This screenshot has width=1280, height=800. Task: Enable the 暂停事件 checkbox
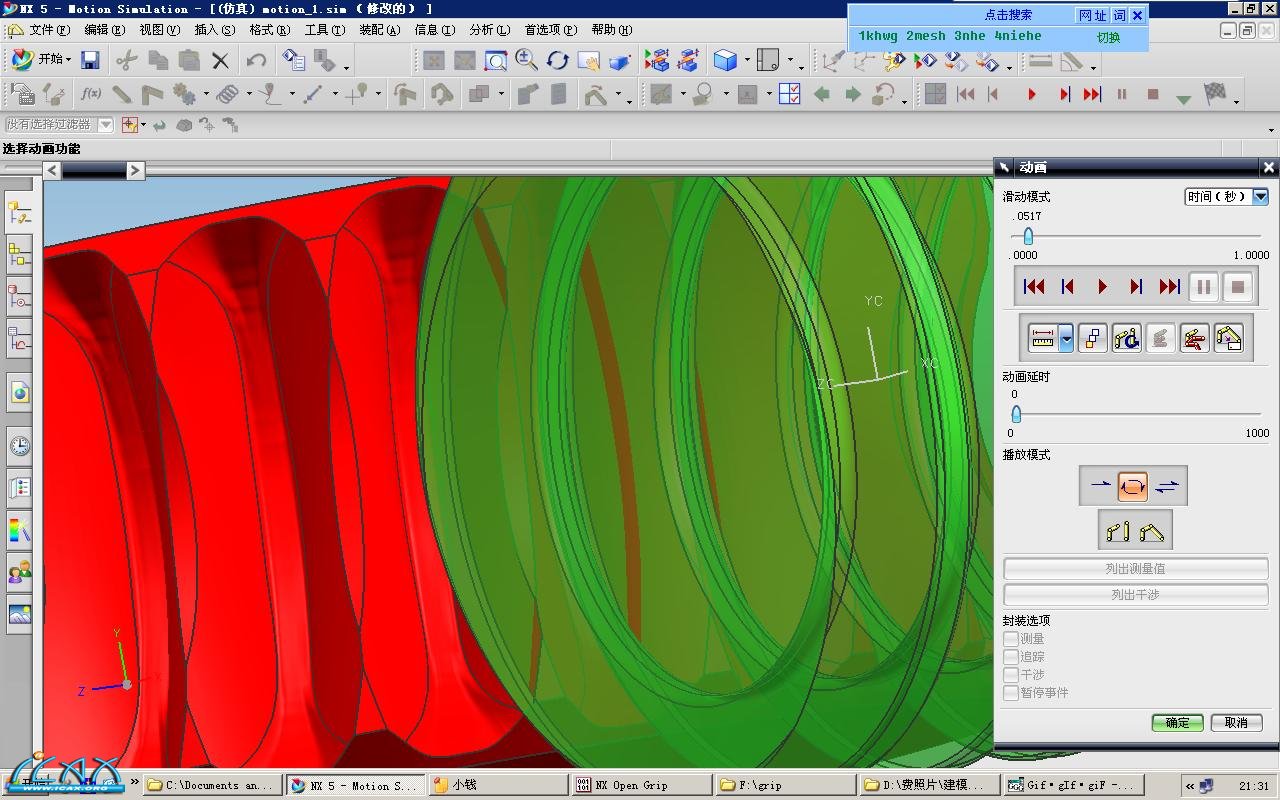point(1011,693)
